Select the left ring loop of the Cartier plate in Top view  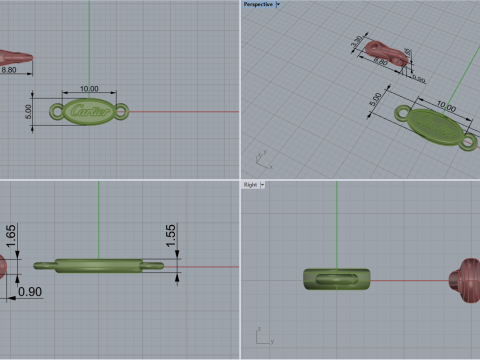coord(57,111)
